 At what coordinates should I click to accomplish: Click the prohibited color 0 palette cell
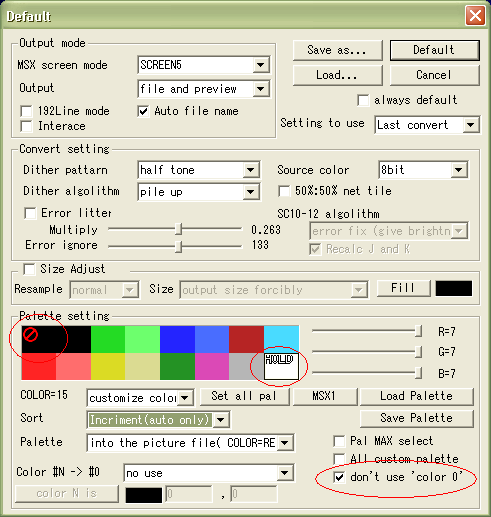[39, 339]
